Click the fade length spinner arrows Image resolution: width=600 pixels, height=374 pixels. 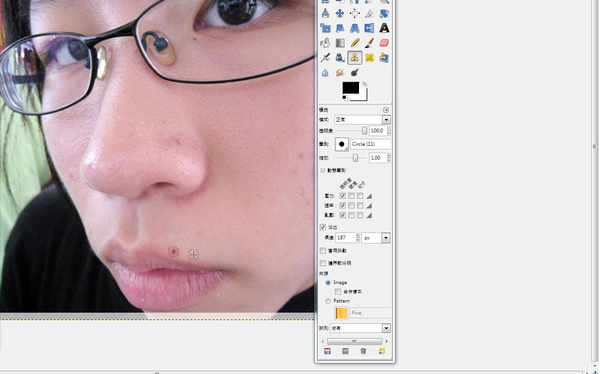click(x=358, y=238)
